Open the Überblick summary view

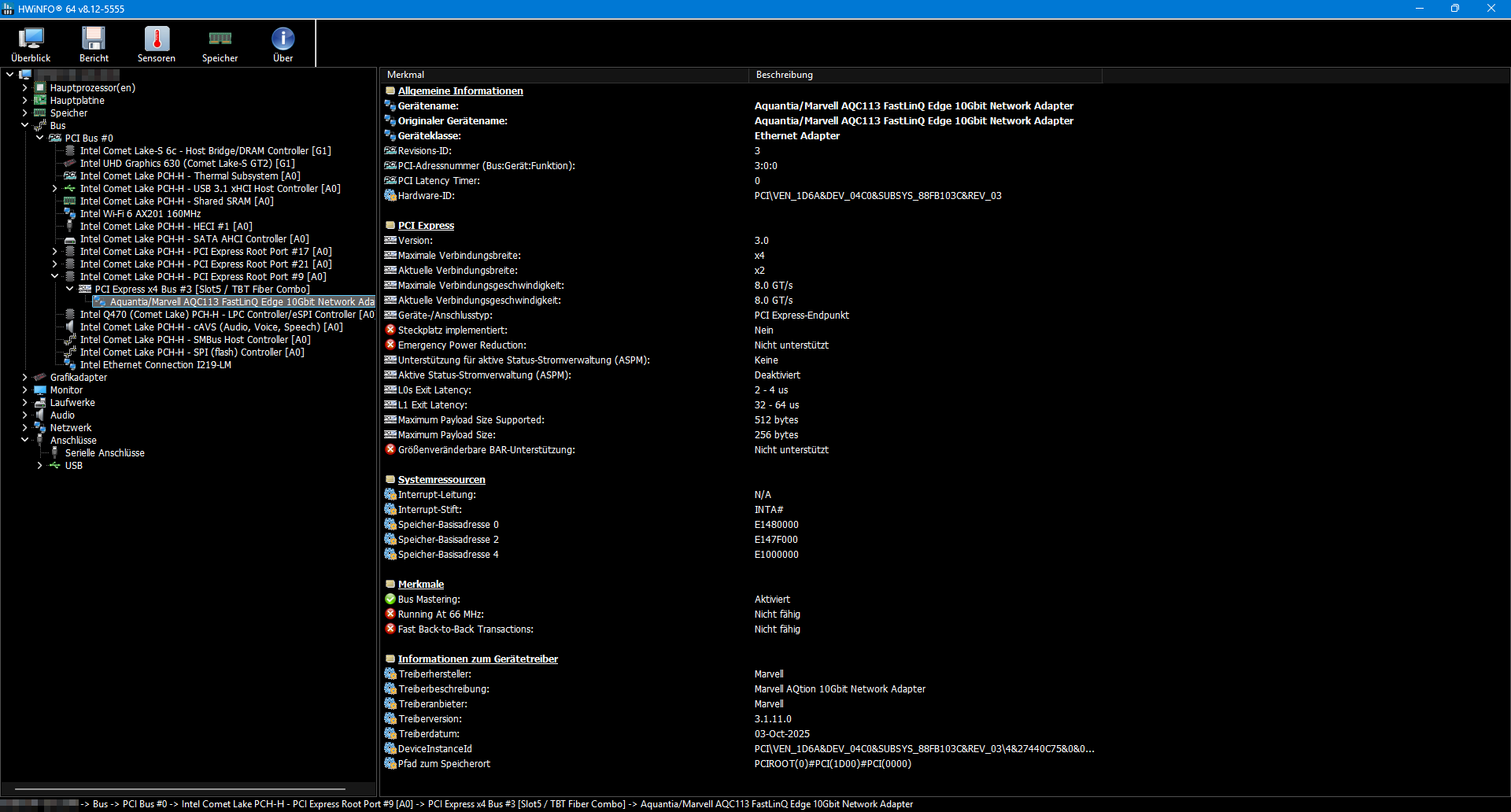pyautogui.click(x=31, y=44)
